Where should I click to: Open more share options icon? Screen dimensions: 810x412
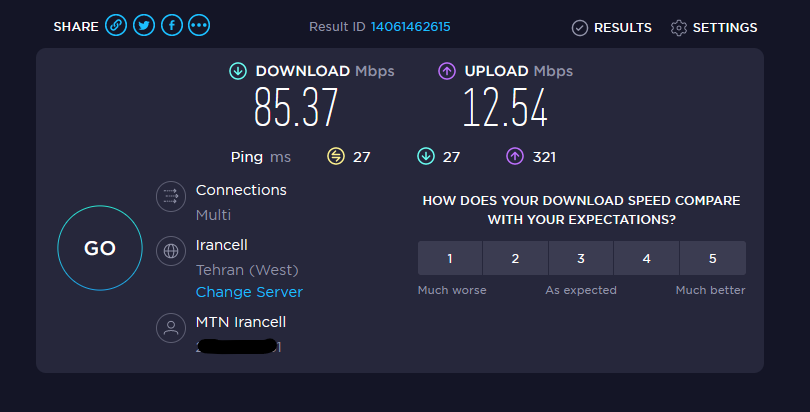tap(199, 25)
